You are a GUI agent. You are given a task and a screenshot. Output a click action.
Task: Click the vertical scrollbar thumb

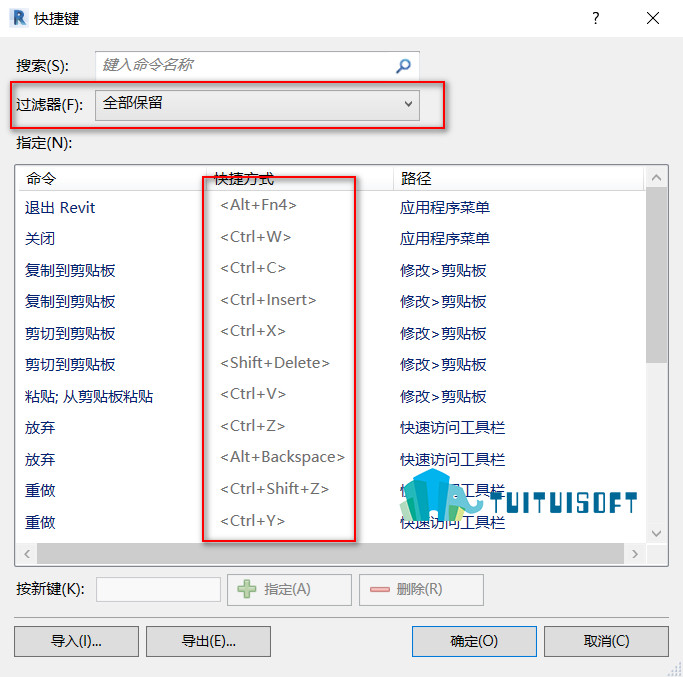tap(656, 275)
